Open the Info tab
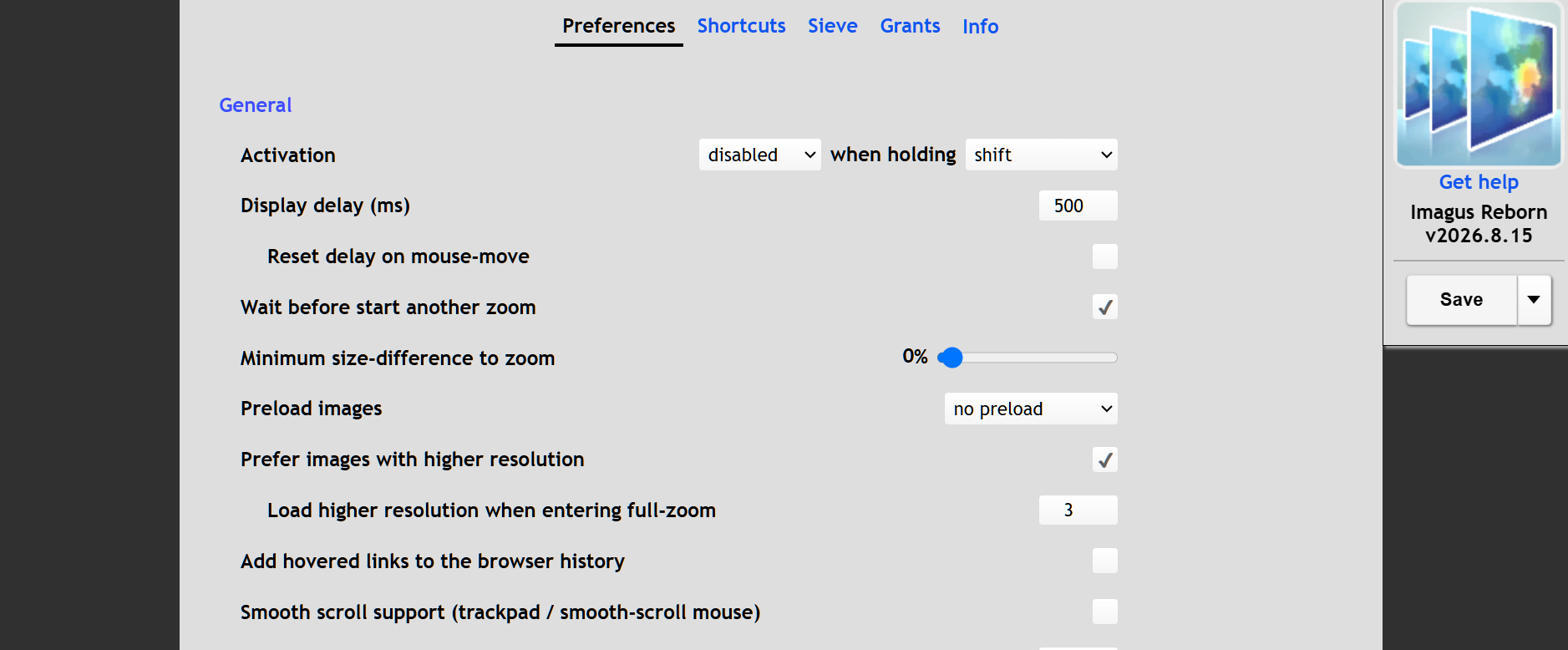This screenshot has width=1568, height=650. (980, 26)
